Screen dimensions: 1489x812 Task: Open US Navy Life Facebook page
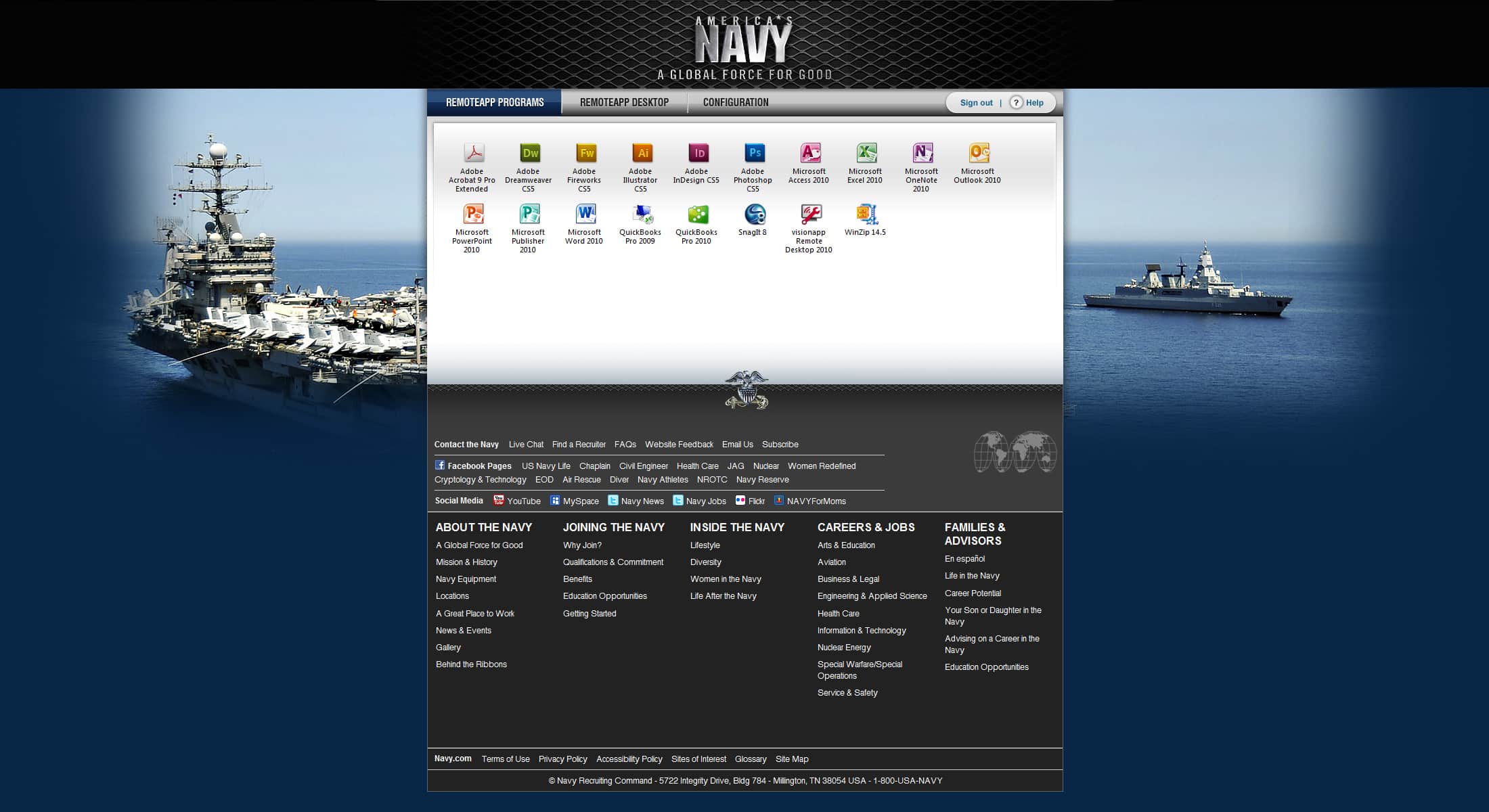tap(546, 466)
